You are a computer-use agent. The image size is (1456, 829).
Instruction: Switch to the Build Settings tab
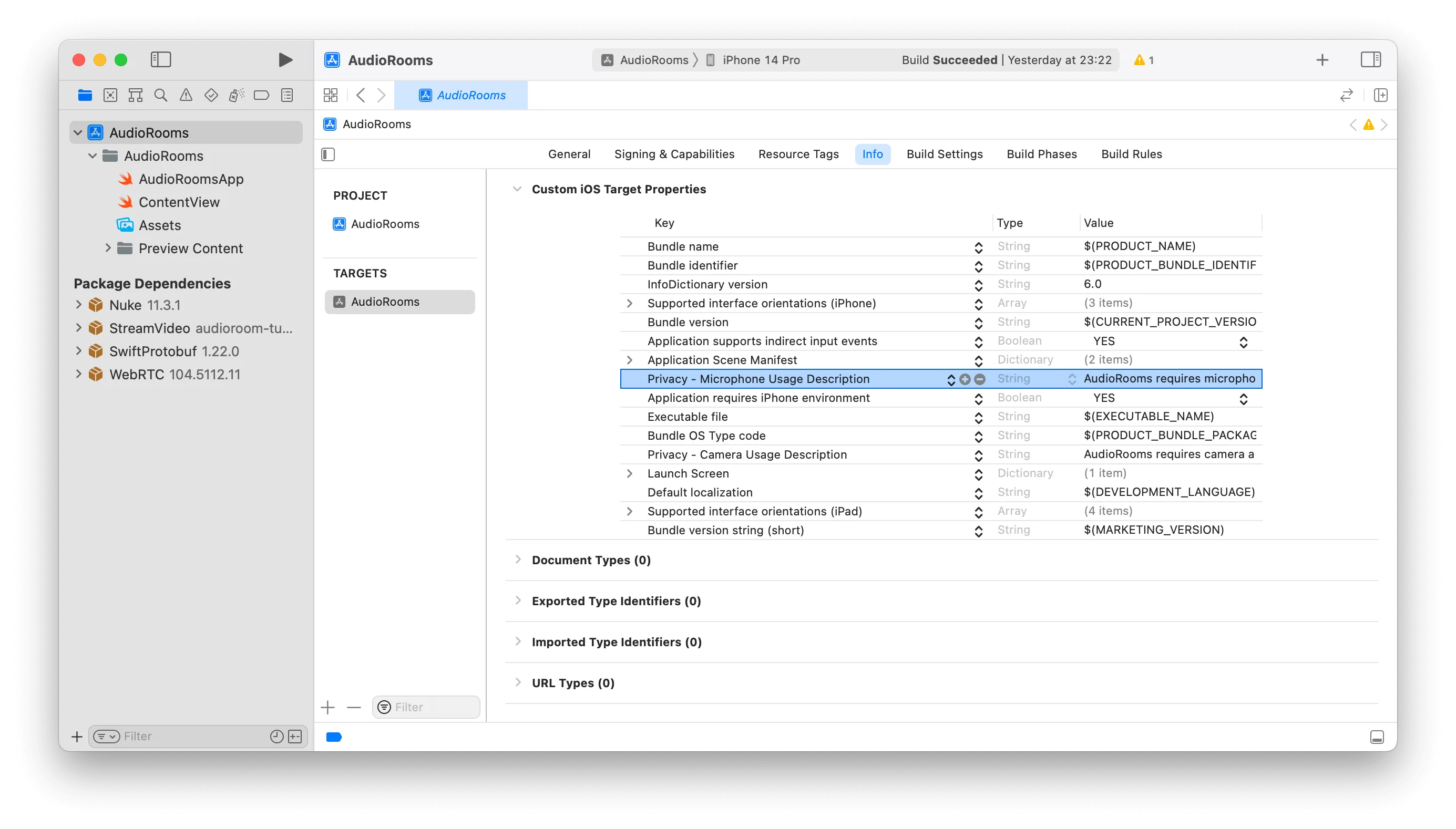(944, 154)
